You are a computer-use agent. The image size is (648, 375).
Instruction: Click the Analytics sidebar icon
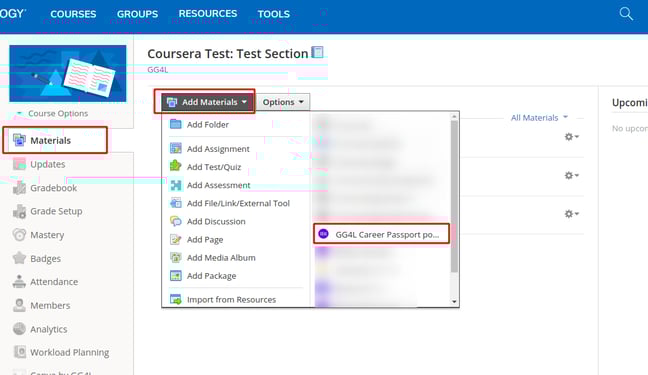[x=19, y=329]
